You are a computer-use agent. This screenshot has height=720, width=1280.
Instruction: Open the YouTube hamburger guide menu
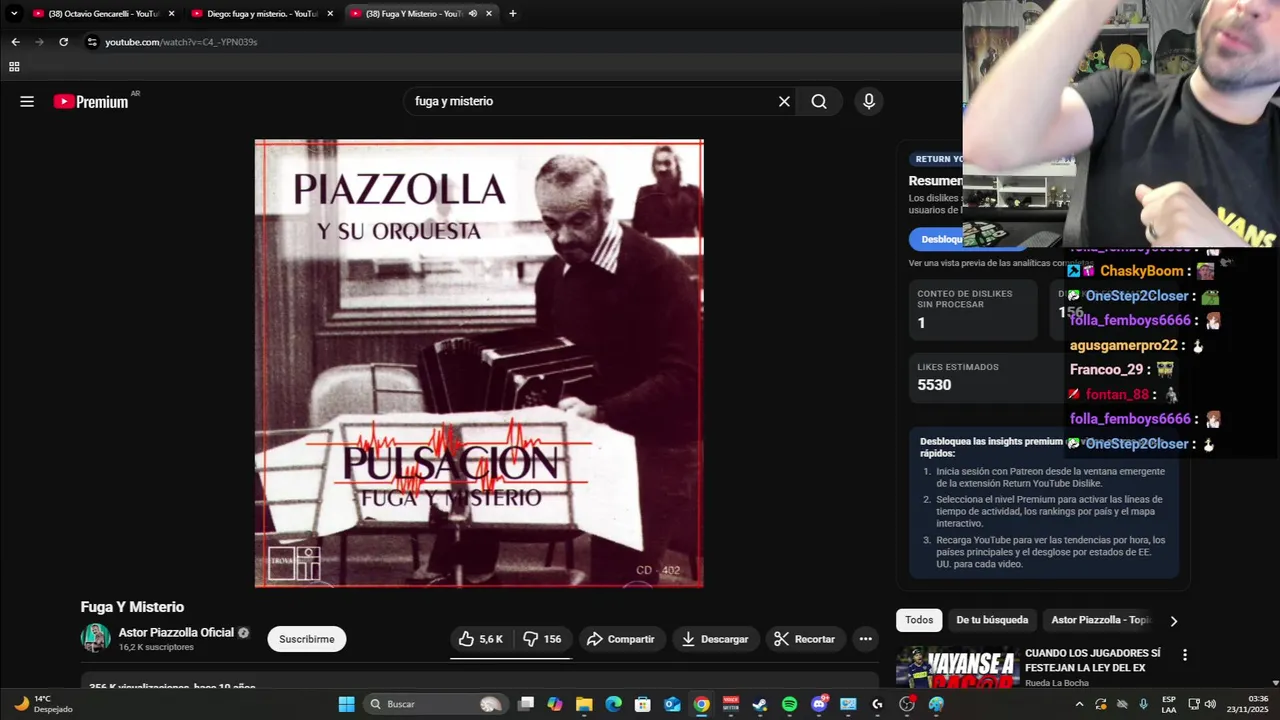pos(27,101)
